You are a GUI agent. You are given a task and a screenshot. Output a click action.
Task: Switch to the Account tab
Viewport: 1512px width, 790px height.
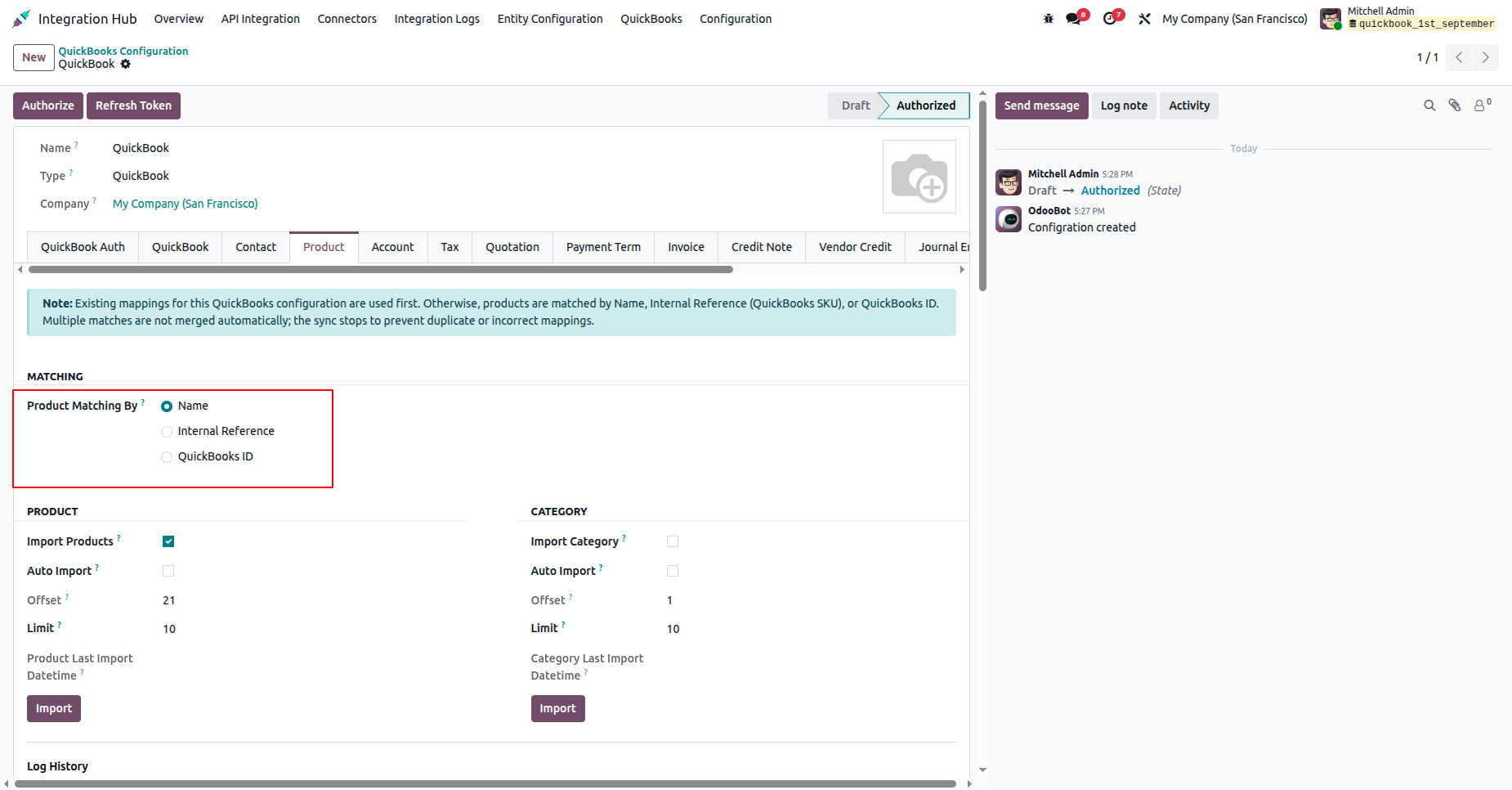(x=393, y=247)
